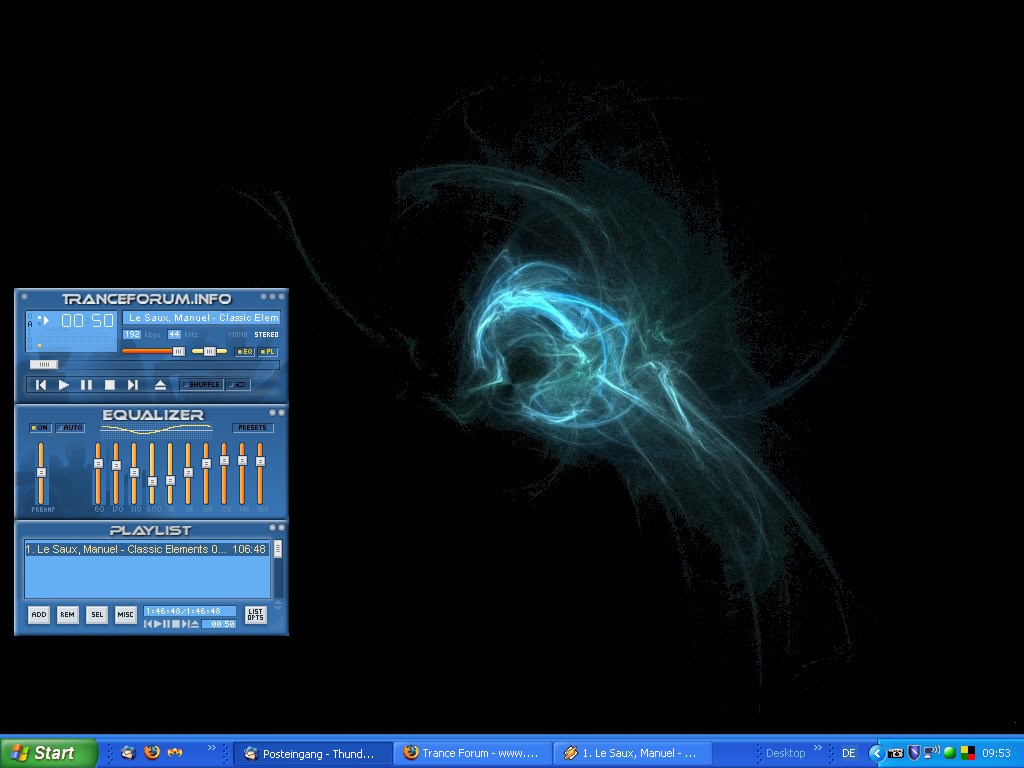Open file with the eject button
This screenshot has height=768, width=1024.
pos(160,385)
